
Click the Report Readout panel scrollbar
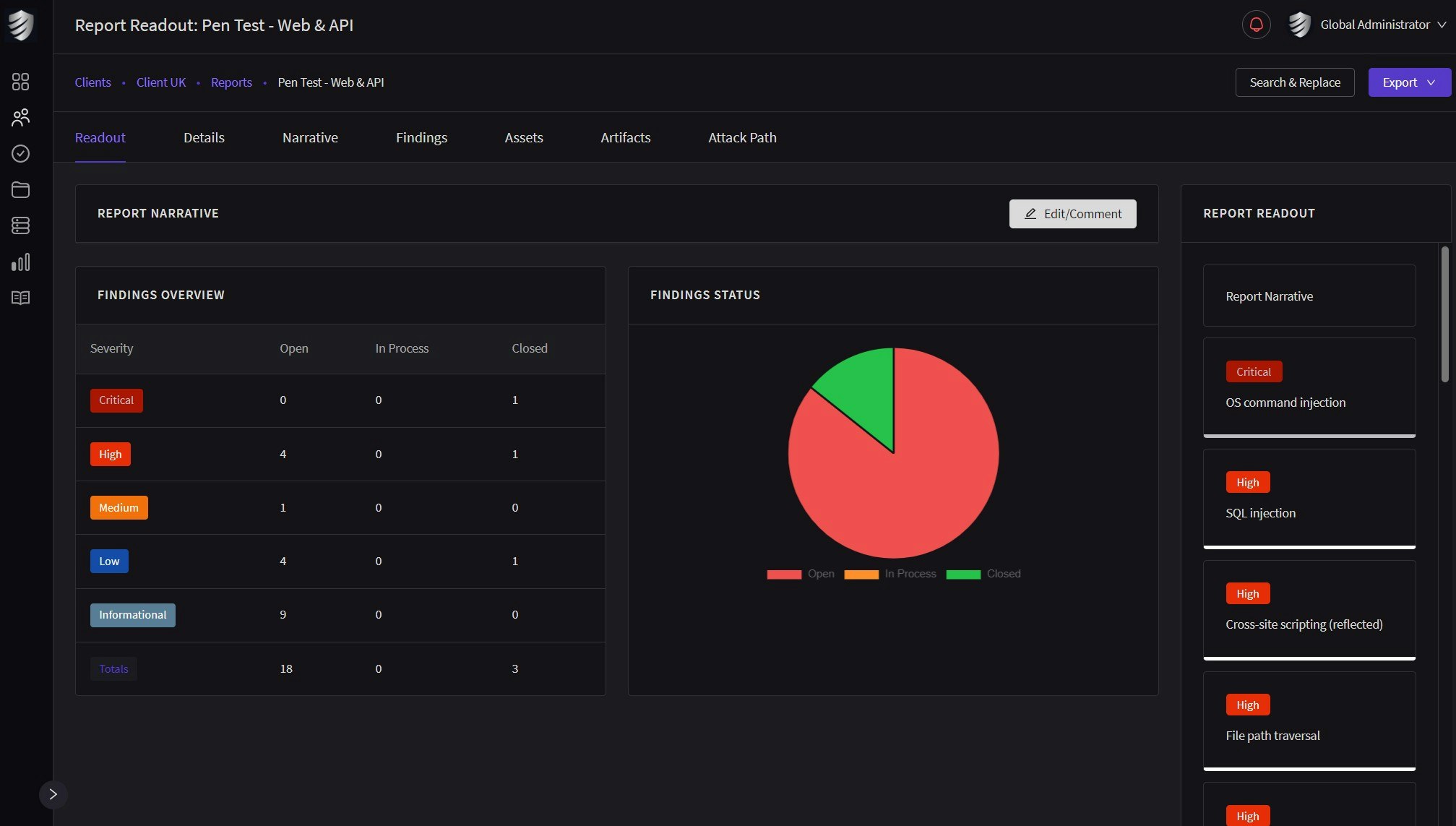1444,314
